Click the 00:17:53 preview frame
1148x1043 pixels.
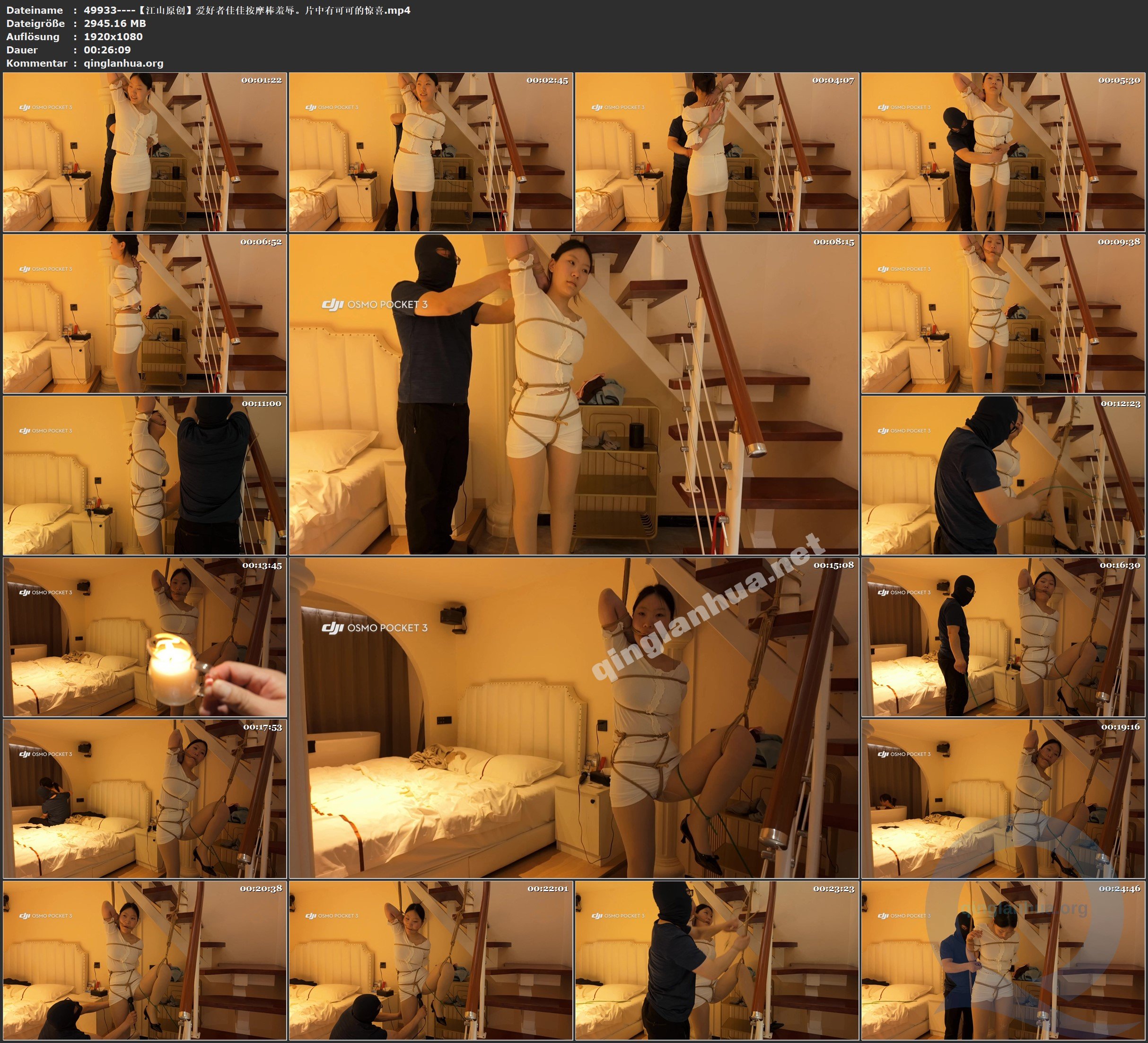coord(145,799)
